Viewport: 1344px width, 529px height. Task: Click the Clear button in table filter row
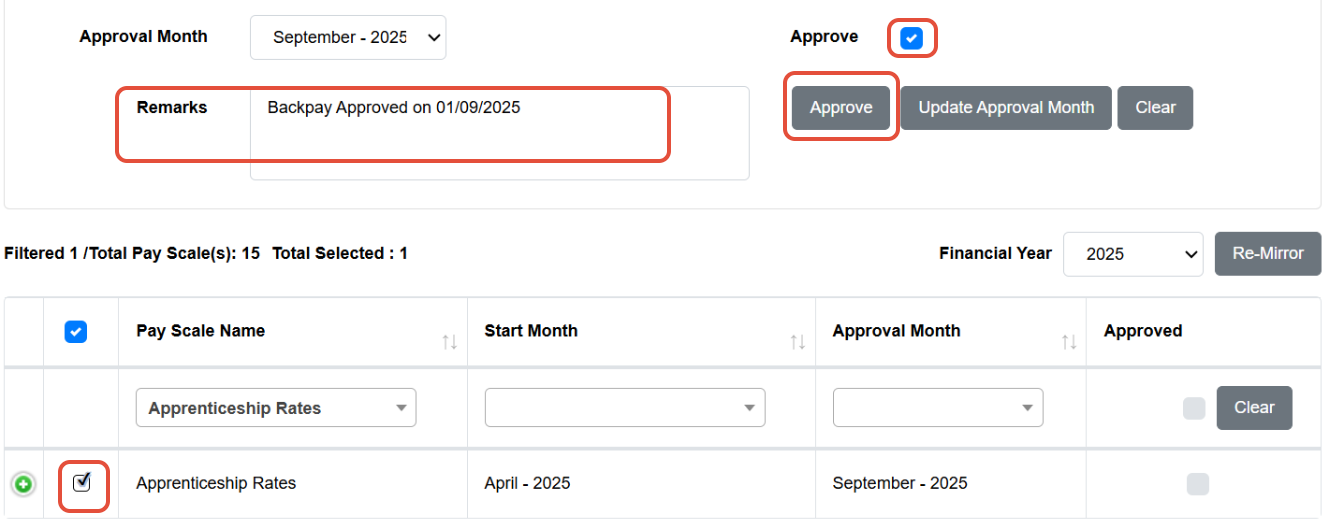coord(1254,408)
